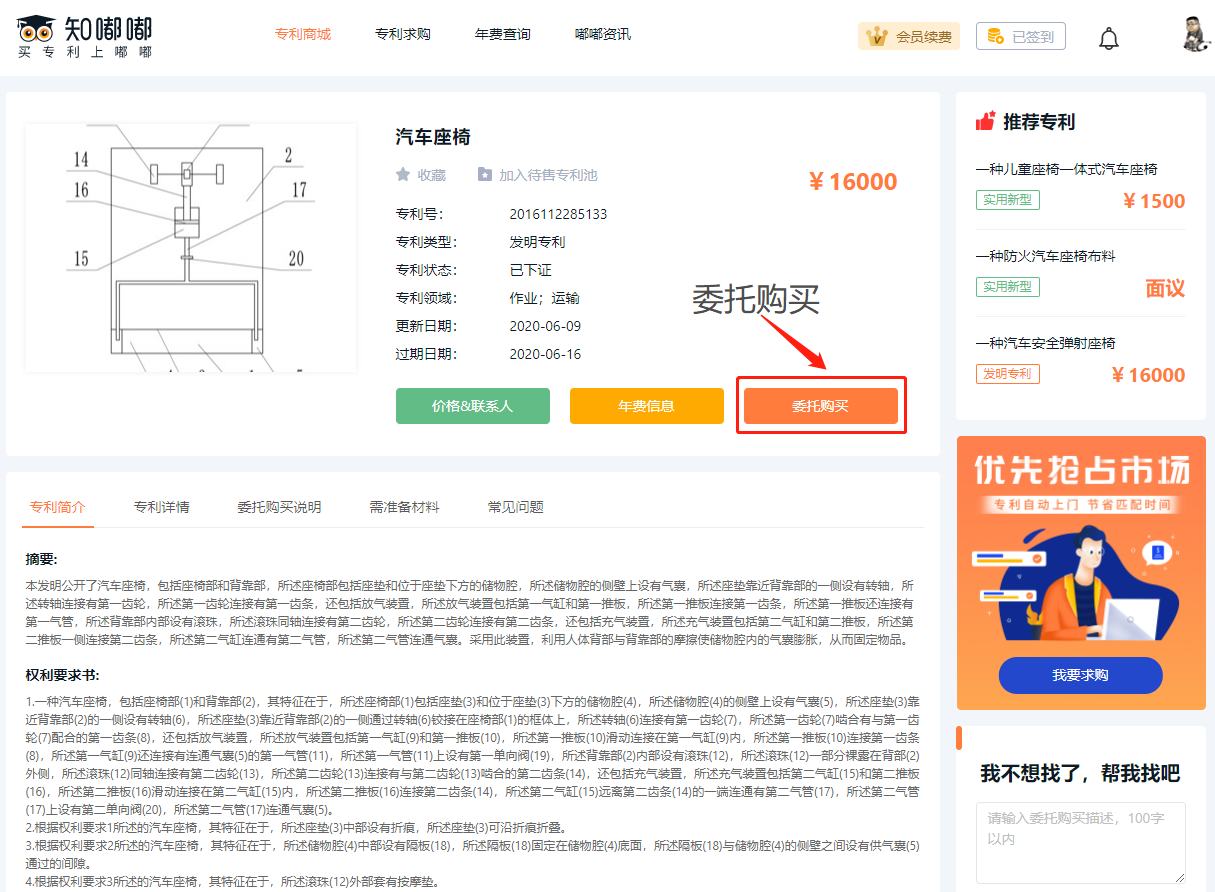Click the 实用新型 tag under 防火汽车座椅布料
Image resolution: width=1215 pixels, height=892 pixels.
point(1008,287)
